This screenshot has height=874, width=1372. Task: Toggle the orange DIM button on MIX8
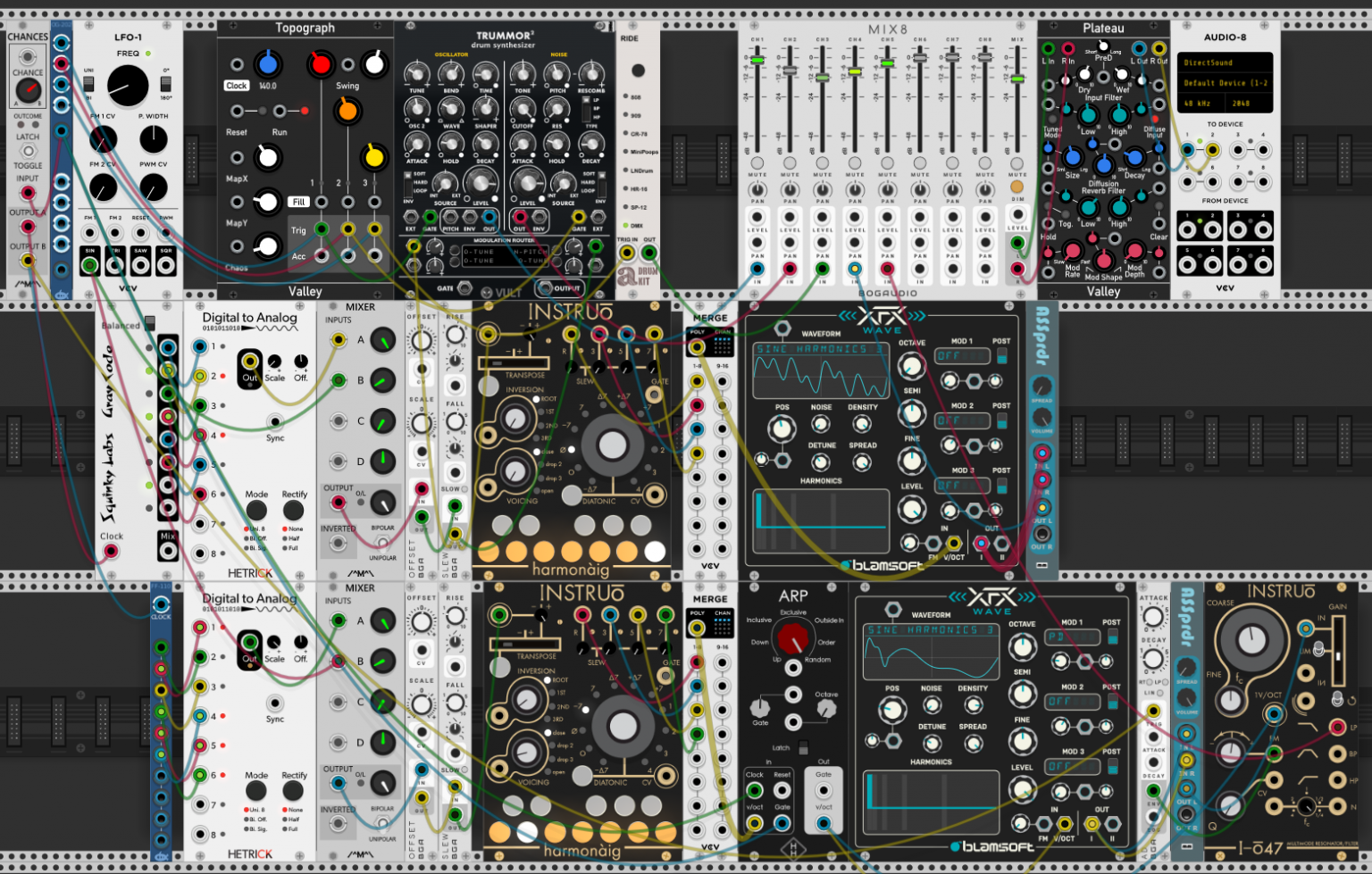(x=1016, y=187)
